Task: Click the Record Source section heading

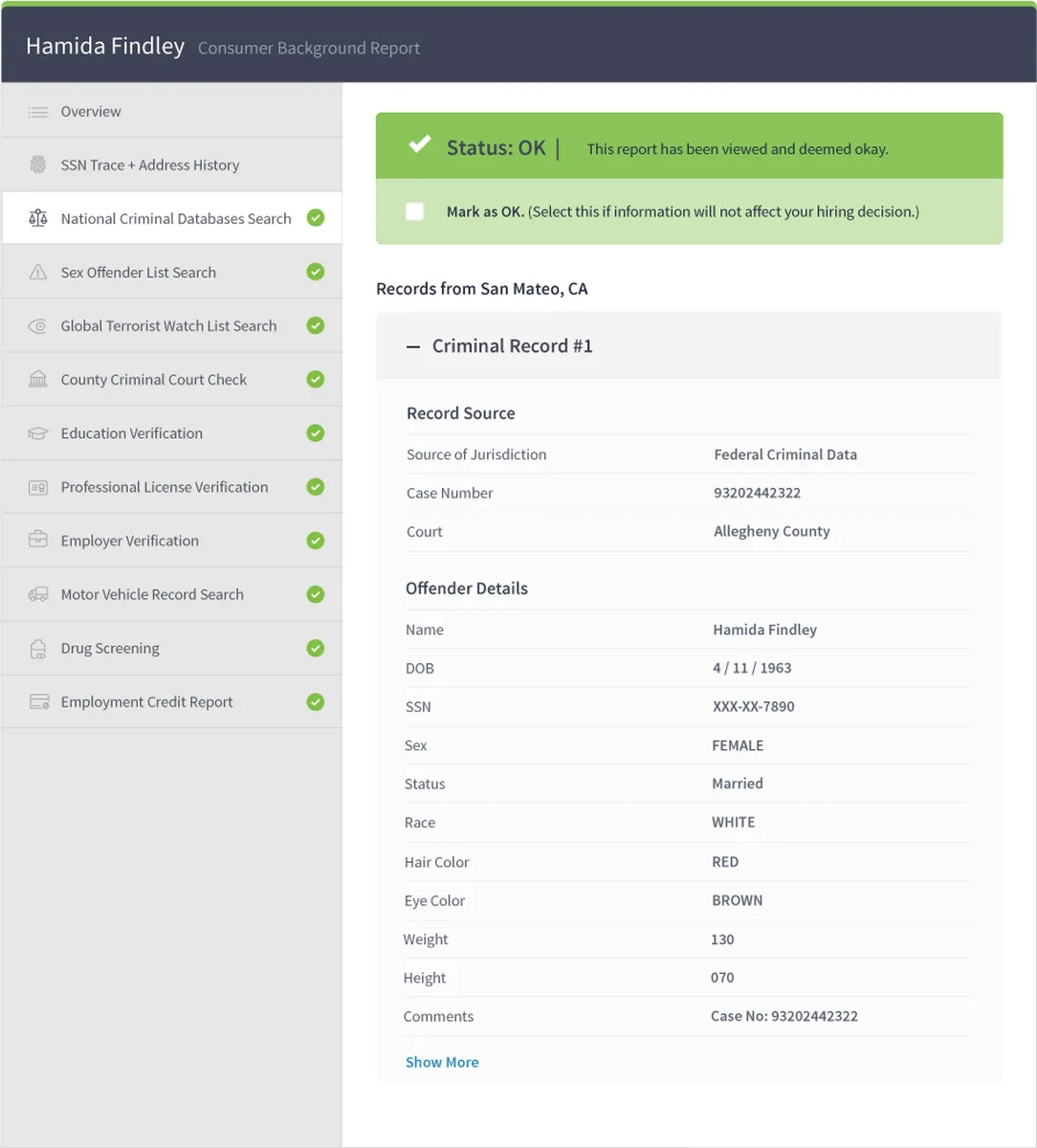Action: click(461, 413)
